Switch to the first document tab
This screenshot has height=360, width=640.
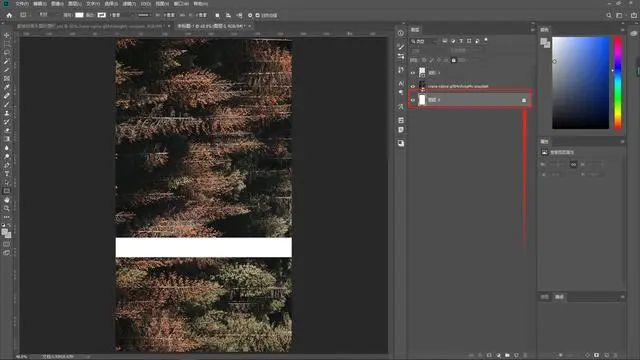pos(91,26)
